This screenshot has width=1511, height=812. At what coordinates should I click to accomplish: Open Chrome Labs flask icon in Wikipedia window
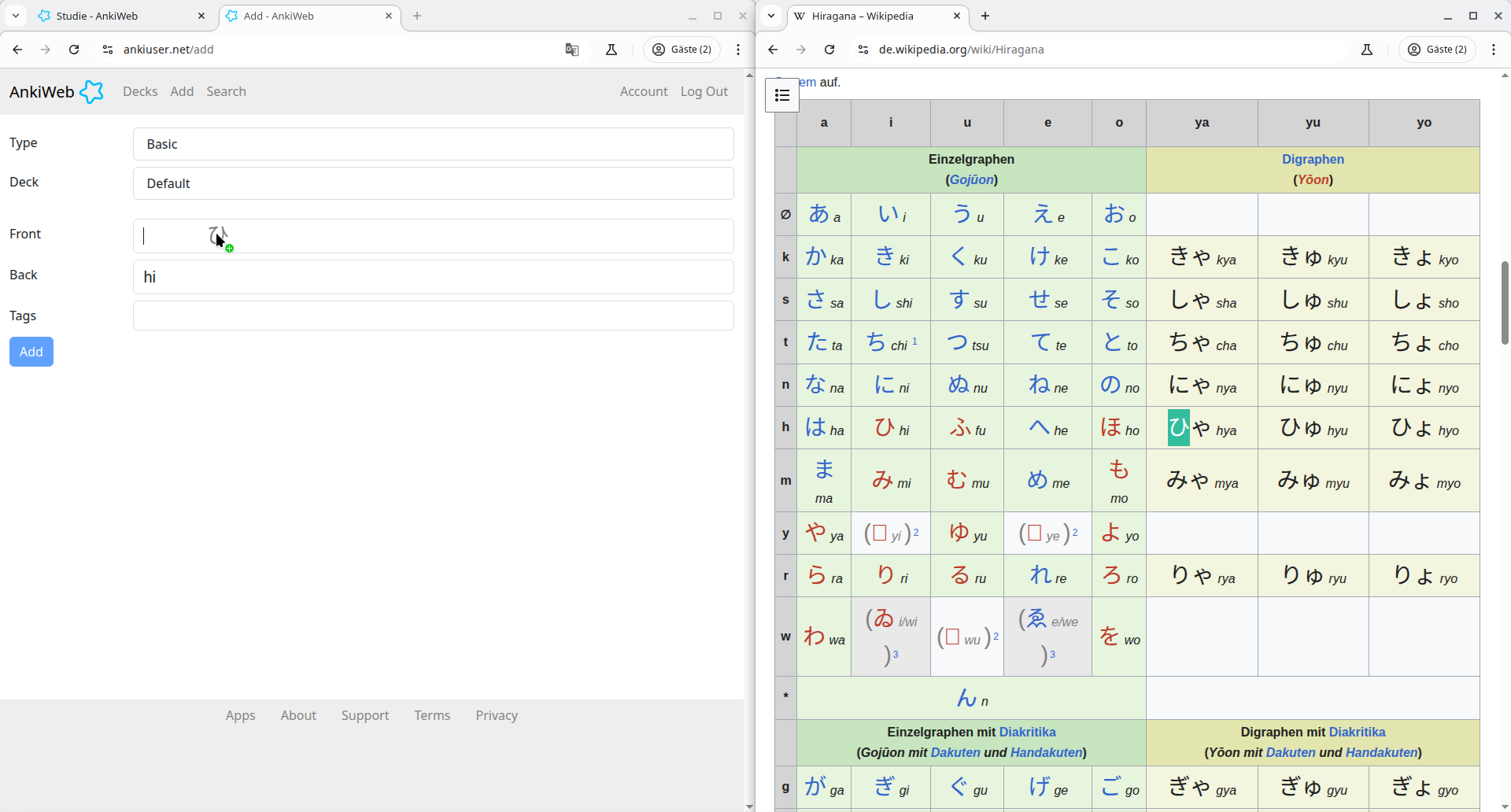point(1367,50)
